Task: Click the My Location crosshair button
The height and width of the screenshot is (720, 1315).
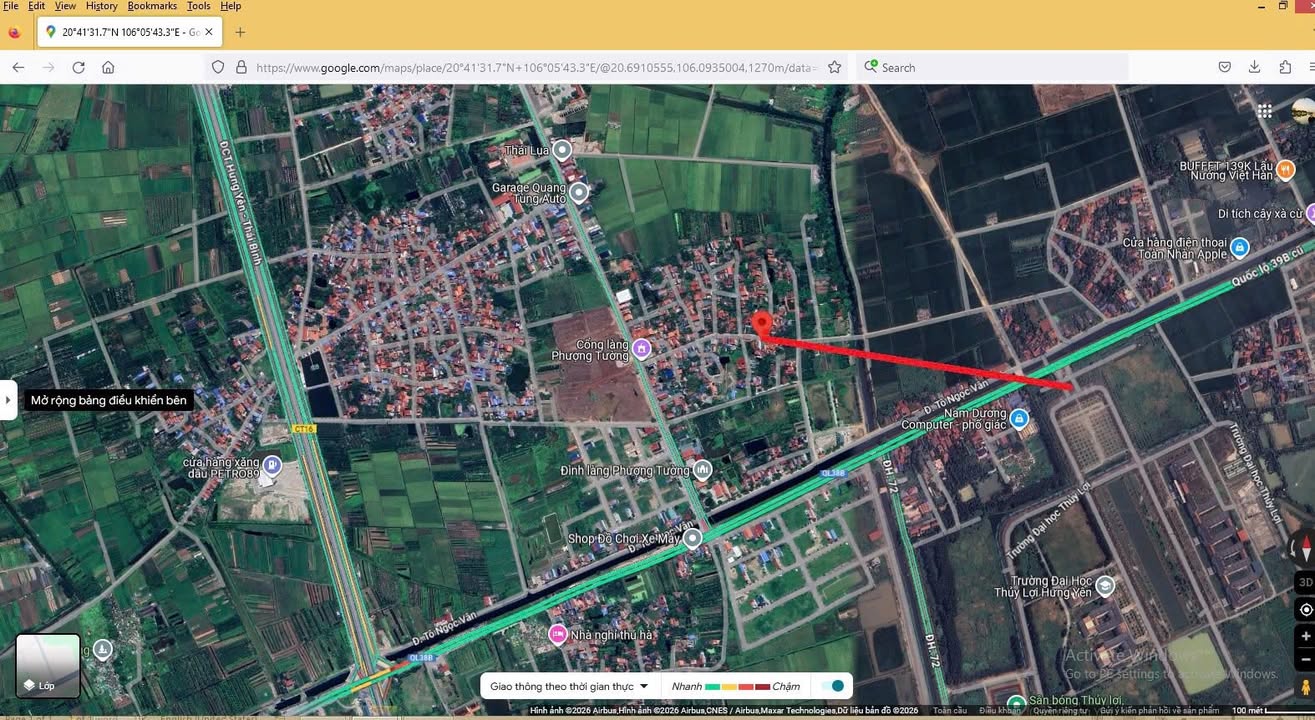Action: (1305, 609)
